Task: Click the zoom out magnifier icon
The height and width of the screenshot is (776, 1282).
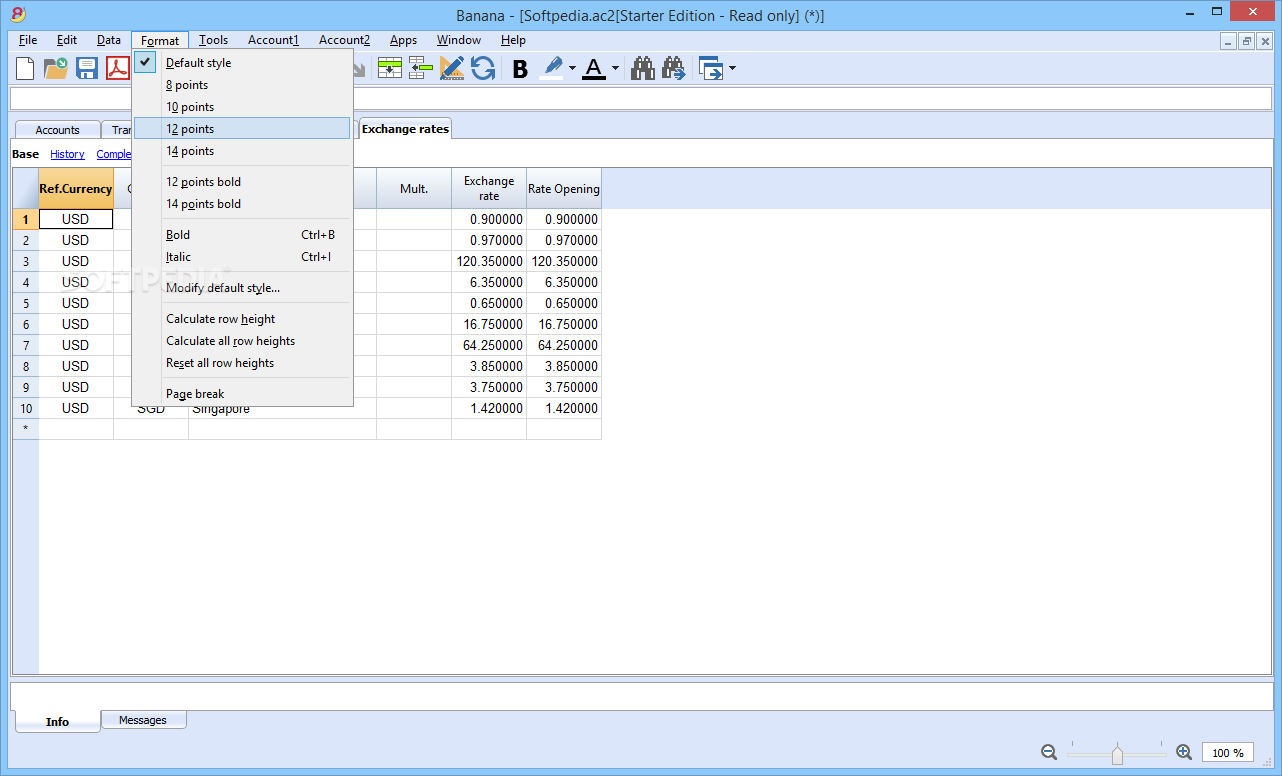Action: coord(1049,752)
